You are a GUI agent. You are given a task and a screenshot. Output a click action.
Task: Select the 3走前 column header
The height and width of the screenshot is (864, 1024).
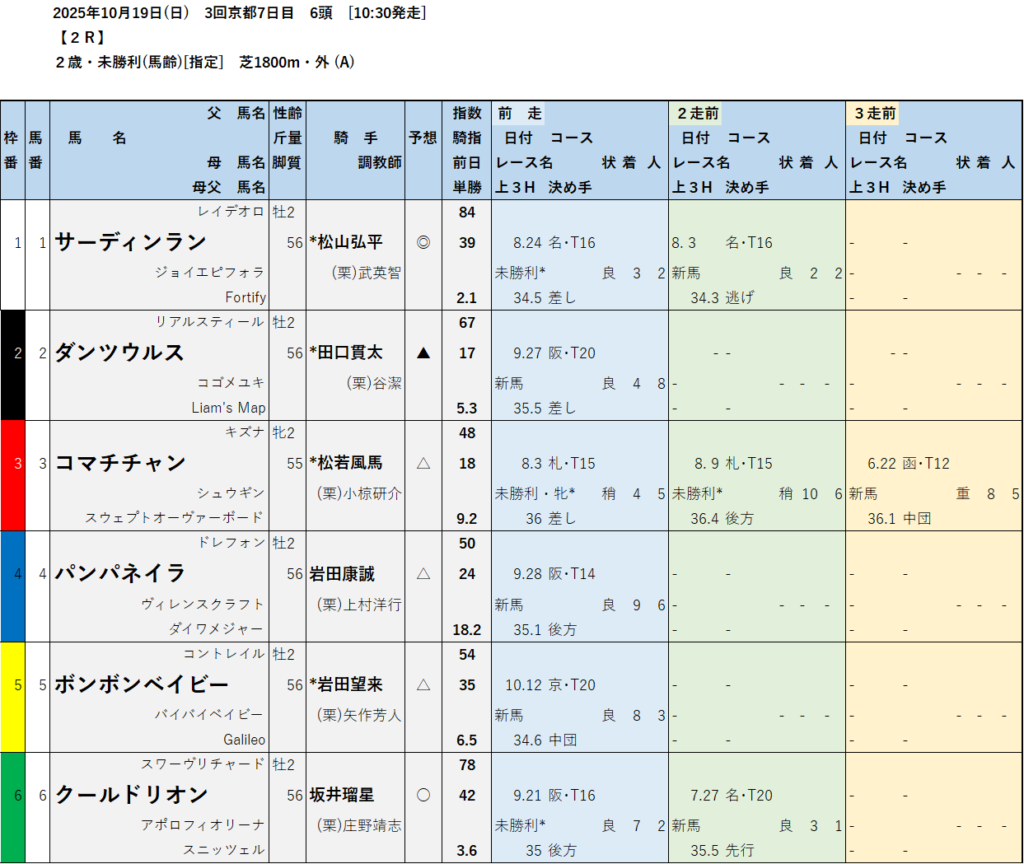pyautogui.click(x=875, y=113)
